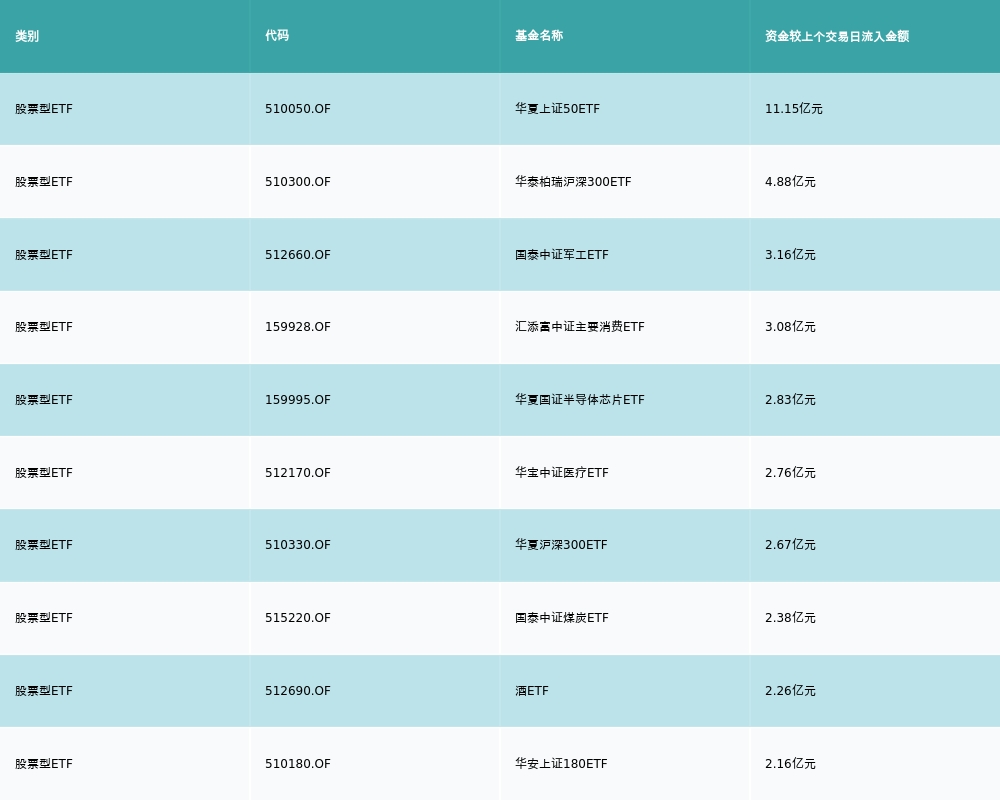Select inflow amount 3.16亿元
Viewport: 1000px width, 800px height.
[790, 255]
